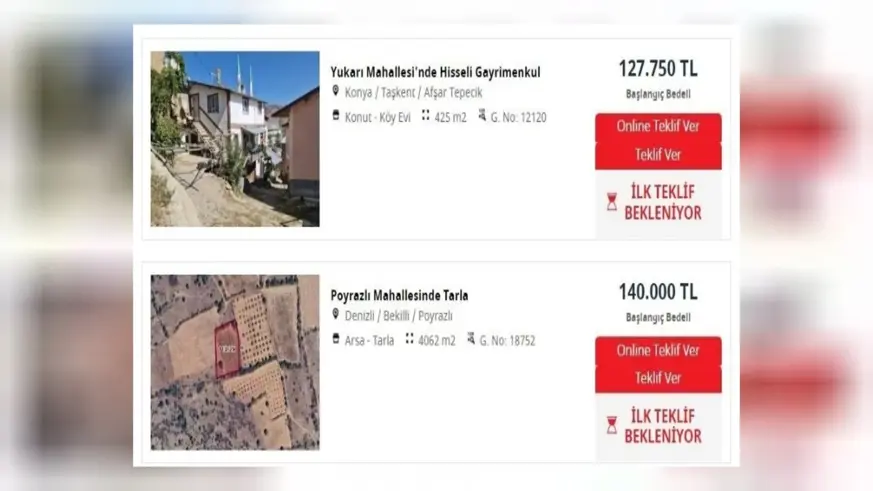Click Online Teklif Ver for 140.000 TL listing
The width and height of the screenshot is (873, 491).
click(x=658, y=351)
